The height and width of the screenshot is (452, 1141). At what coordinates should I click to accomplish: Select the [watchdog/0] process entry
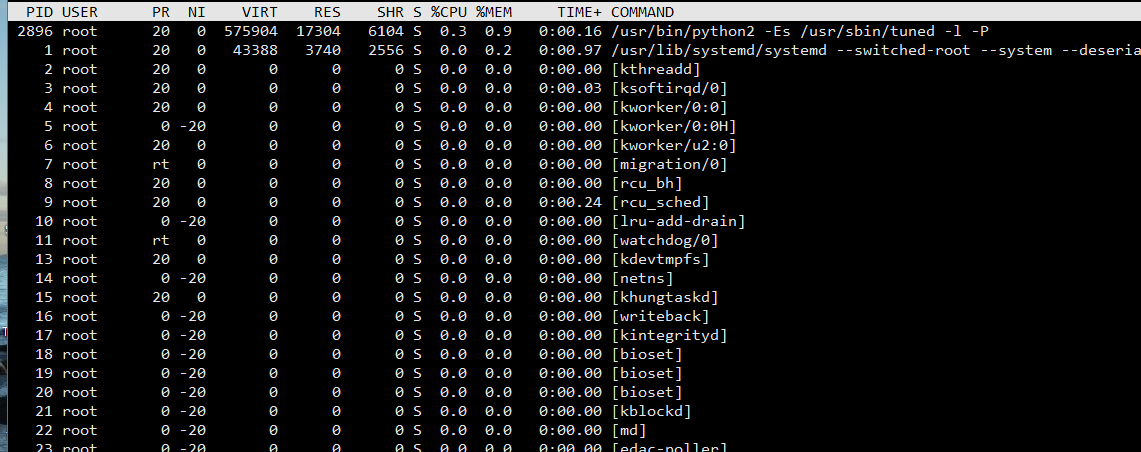664,240
